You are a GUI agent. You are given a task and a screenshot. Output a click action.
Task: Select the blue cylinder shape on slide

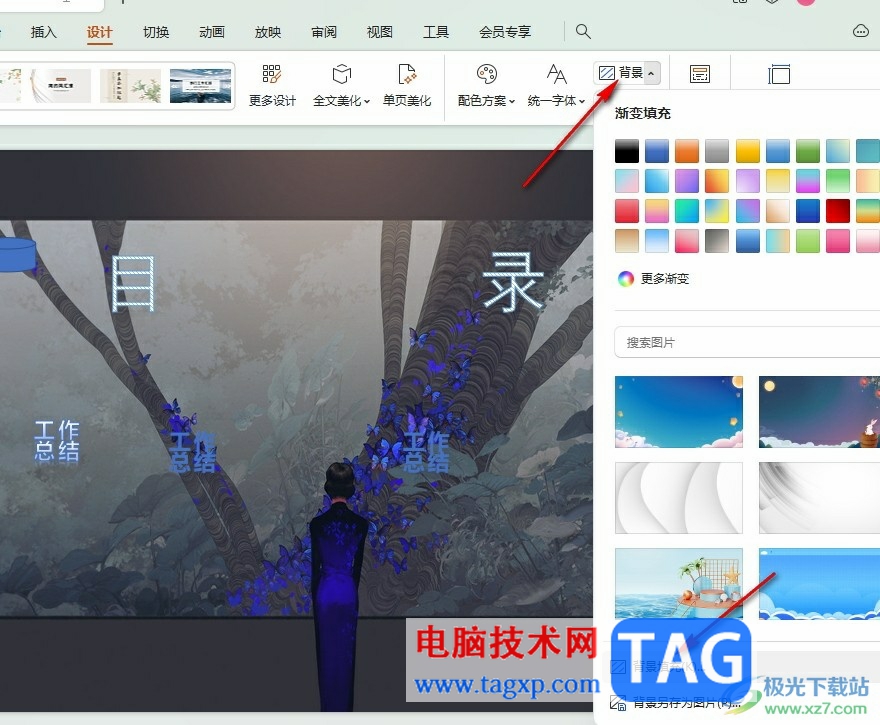coord(17,255)
